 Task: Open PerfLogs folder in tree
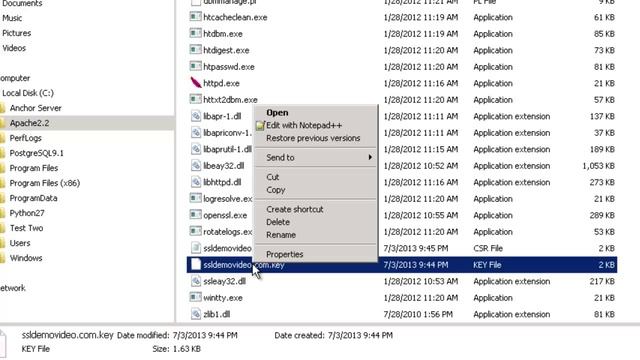26,138
